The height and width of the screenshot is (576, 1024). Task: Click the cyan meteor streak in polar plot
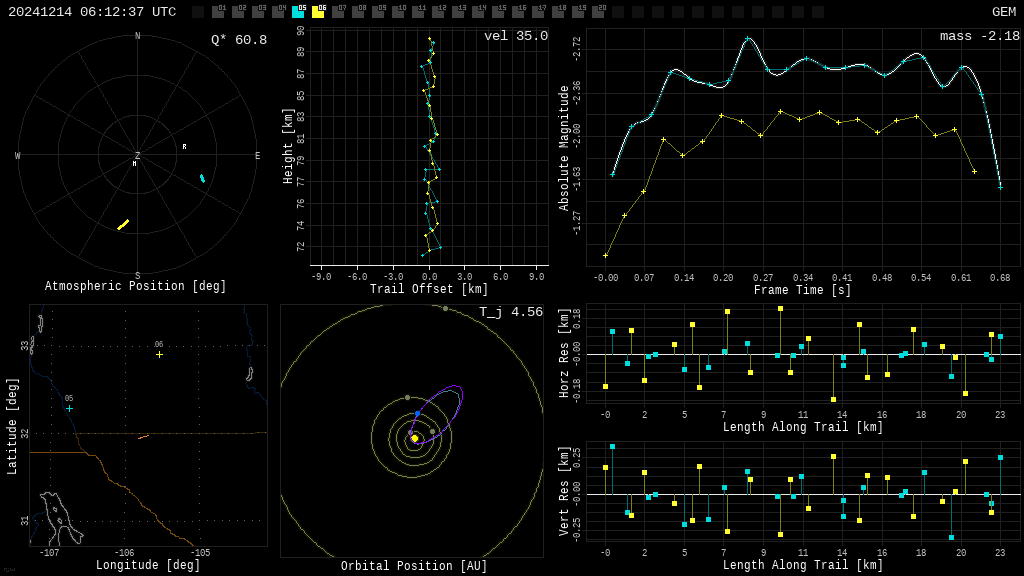(x=202, y=178)
